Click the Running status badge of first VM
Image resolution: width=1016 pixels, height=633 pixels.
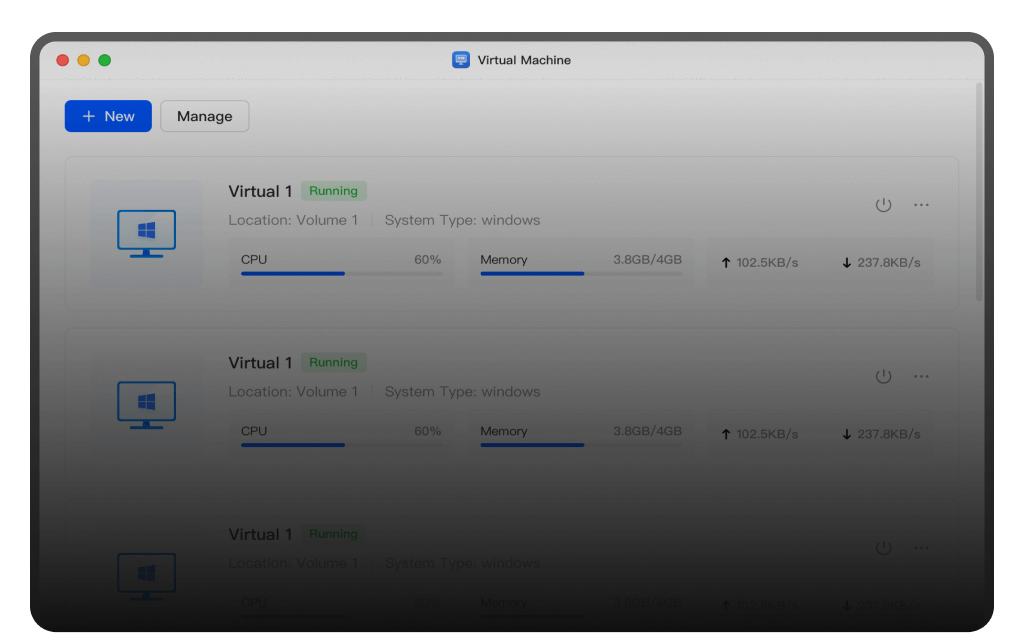333,191
